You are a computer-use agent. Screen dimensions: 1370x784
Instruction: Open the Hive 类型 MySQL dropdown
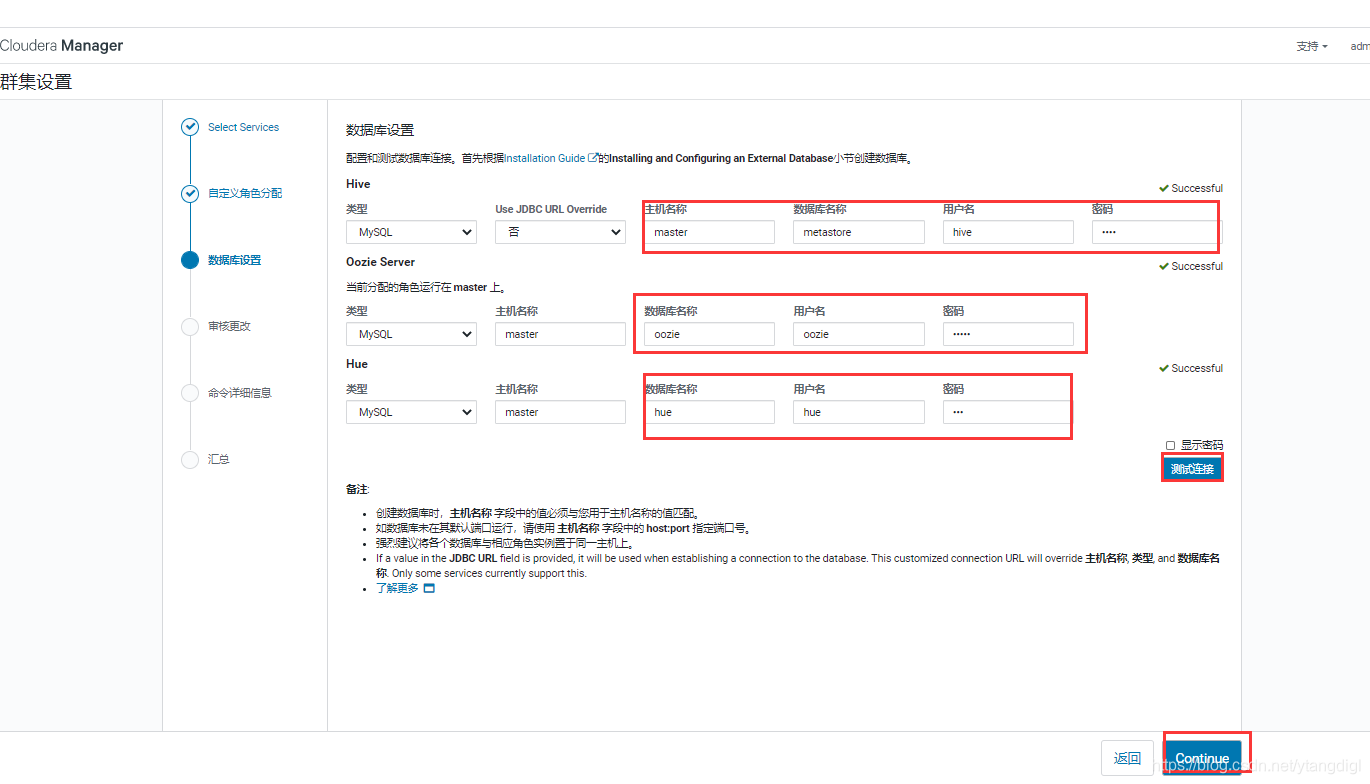(x=411, y=232)
